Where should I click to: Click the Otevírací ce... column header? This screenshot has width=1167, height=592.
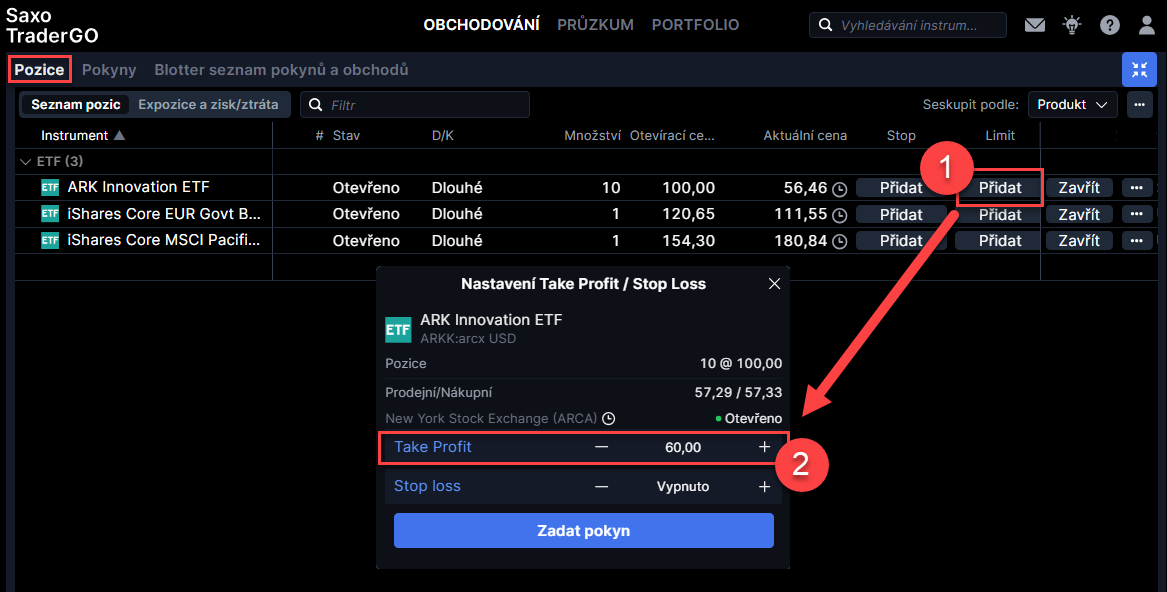click(x=672, y=136)
